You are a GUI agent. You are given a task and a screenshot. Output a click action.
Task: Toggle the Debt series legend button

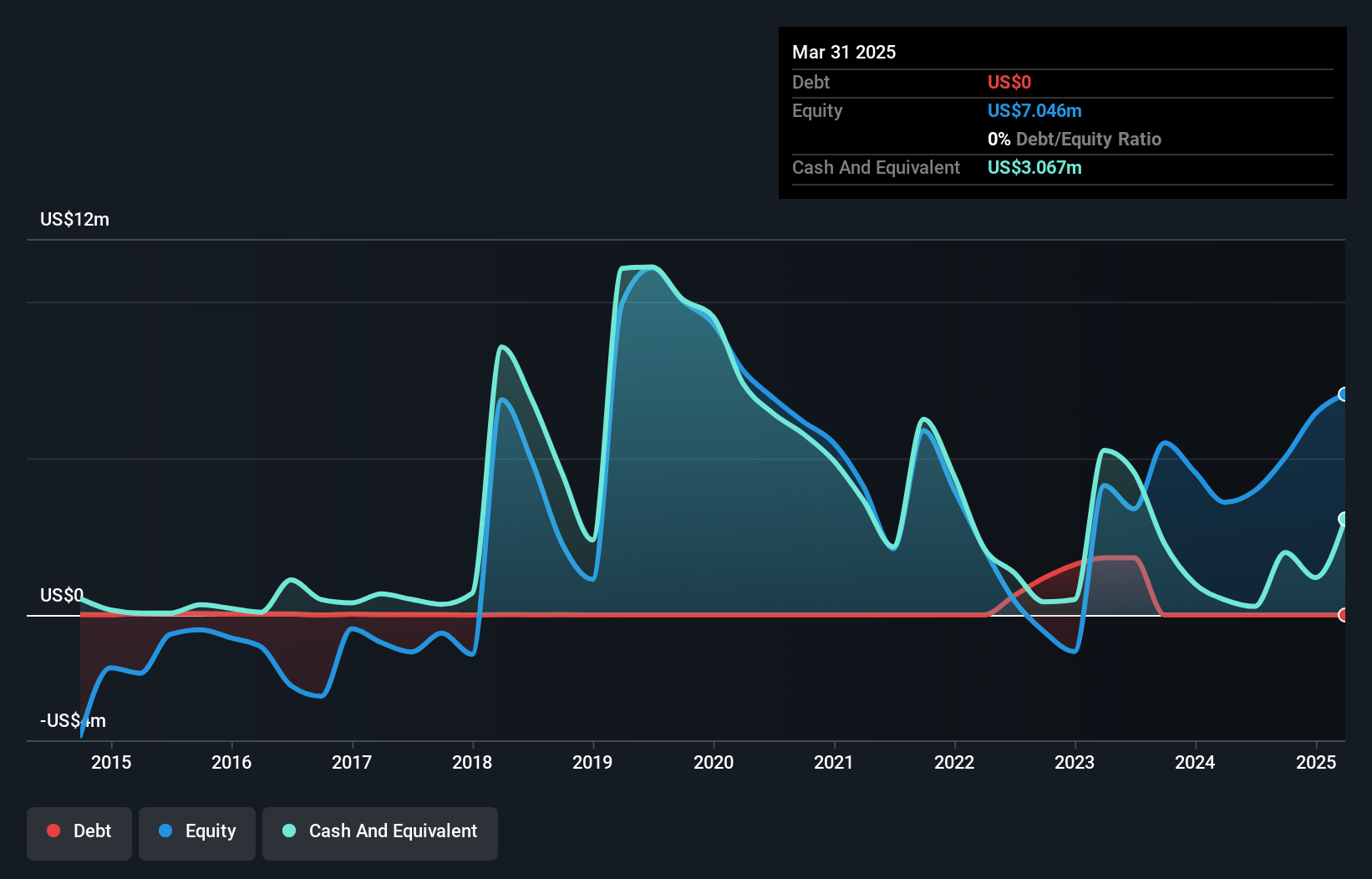coord(79,833)
